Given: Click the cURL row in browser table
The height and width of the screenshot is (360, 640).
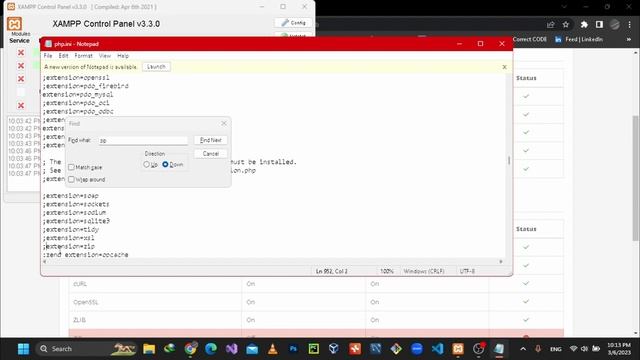Looking at the screenshot, I should (316, 284).
